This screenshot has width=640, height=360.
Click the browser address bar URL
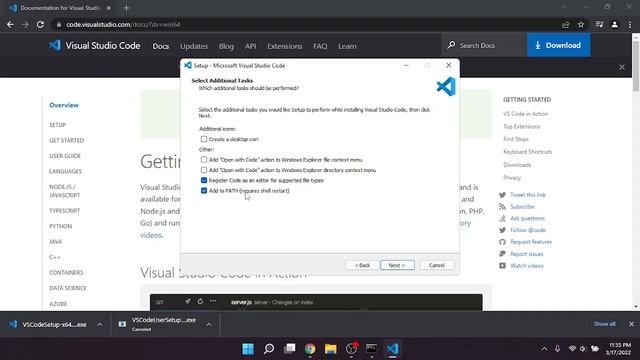[123, 24]
